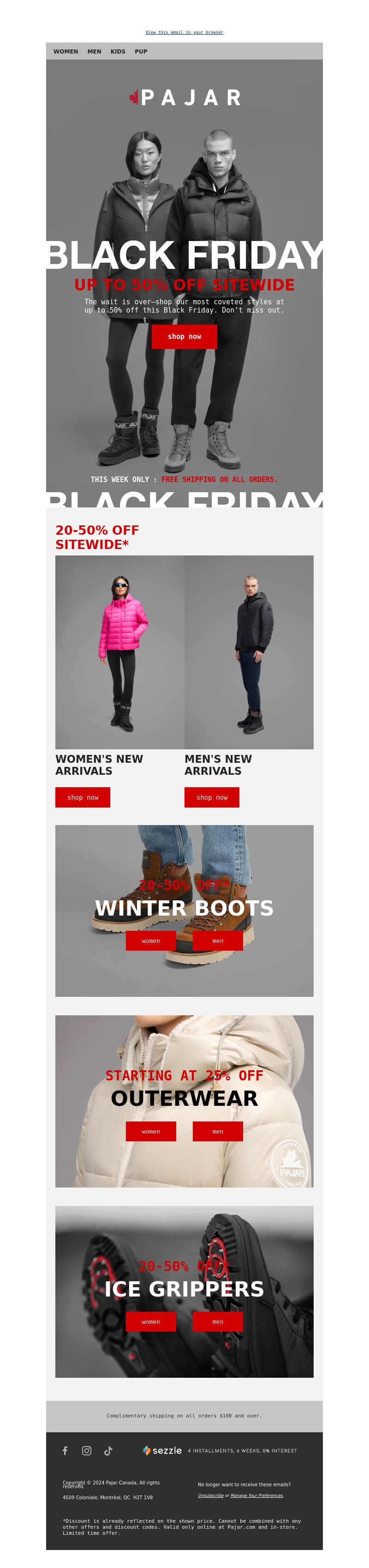
Task: Open the PUP navigation item
Action: [x=141, y=52]
